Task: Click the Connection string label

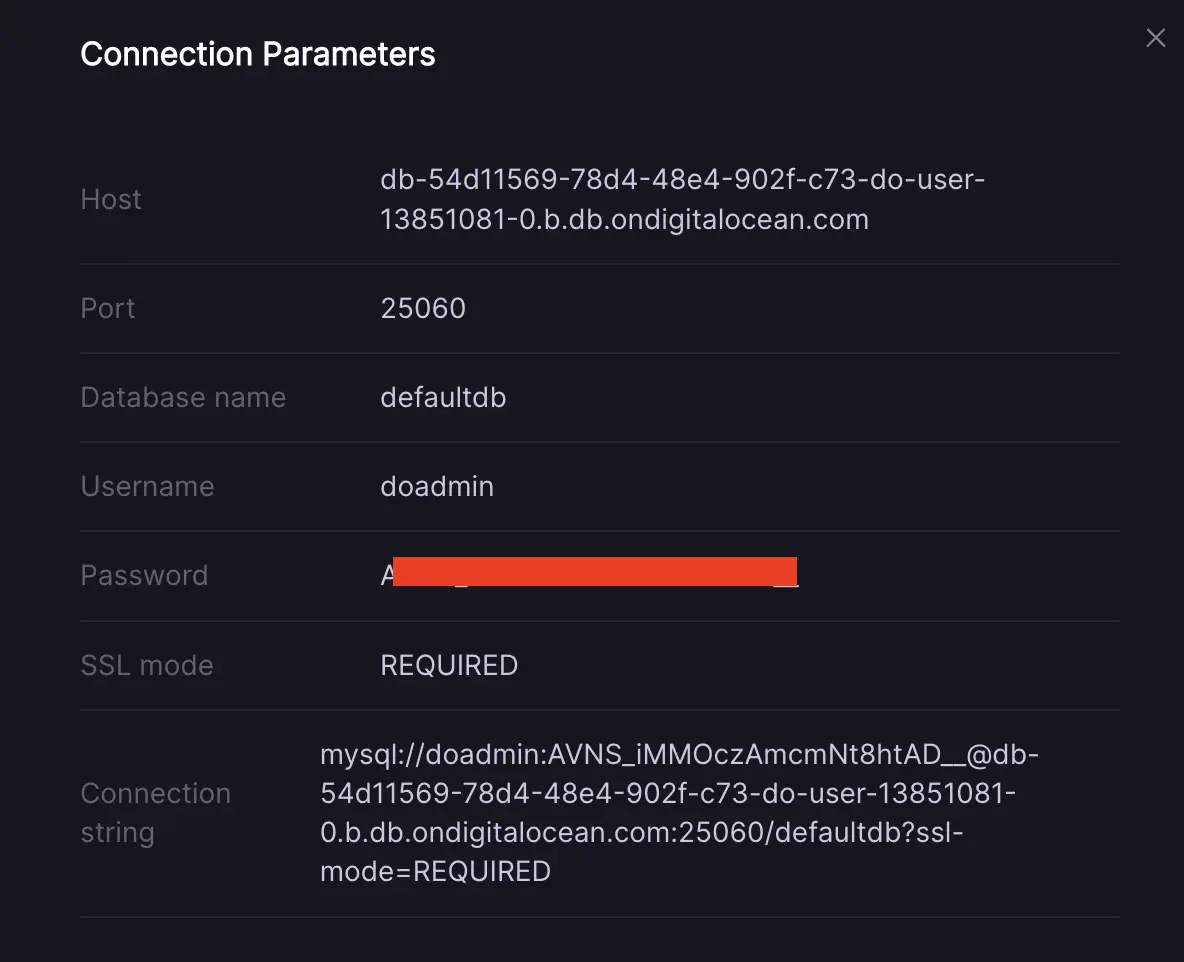Action: 155,812
